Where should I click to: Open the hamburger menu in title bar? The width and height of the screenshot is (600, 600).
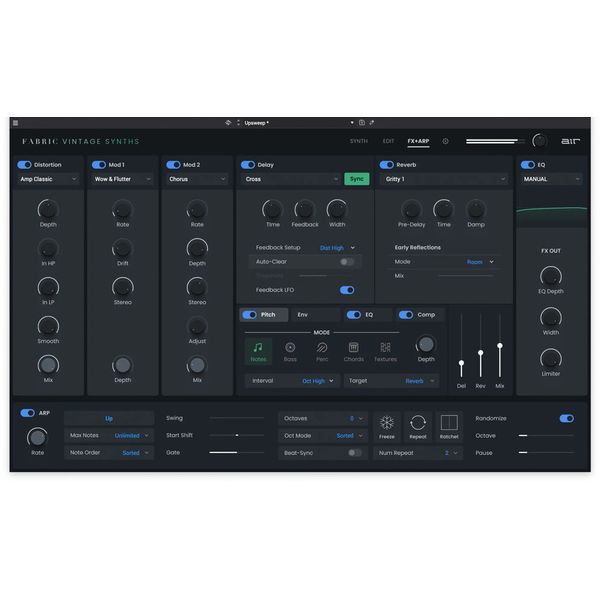coord(15,123)
